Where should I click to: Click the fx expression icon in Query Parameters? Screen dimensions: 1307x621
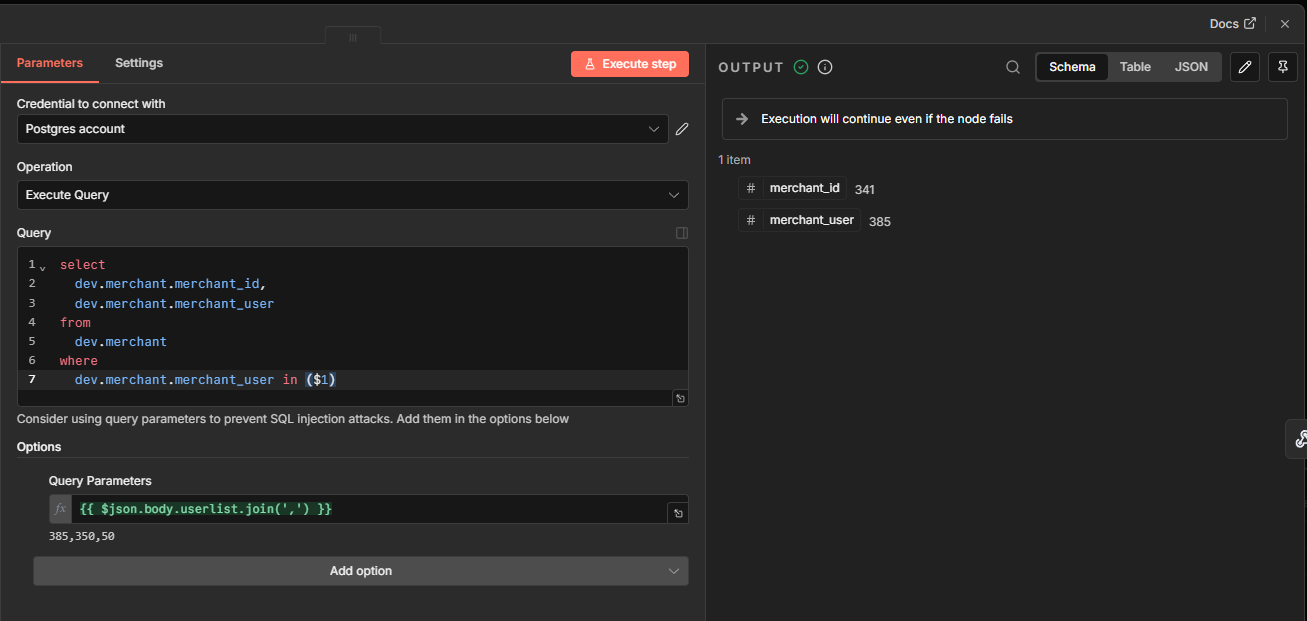[x=60, y=509]
